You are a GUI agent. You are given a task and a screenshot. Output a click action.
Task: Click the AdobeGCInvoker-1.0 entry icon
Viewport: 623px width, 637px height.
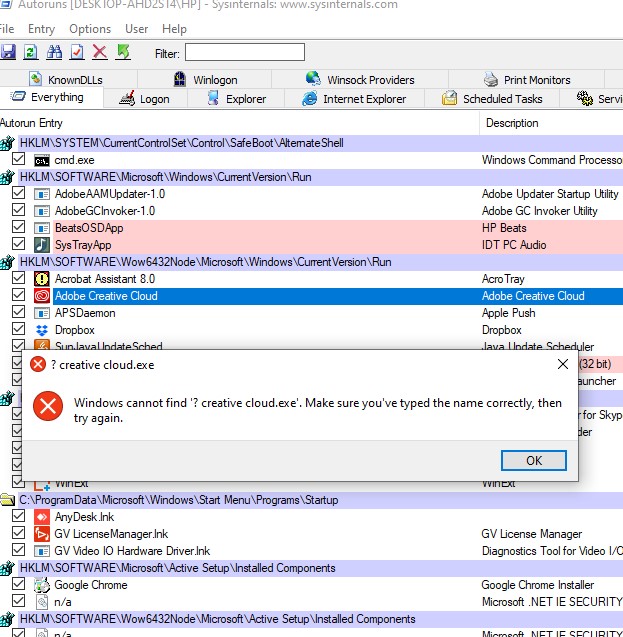(x=41, y=211)
